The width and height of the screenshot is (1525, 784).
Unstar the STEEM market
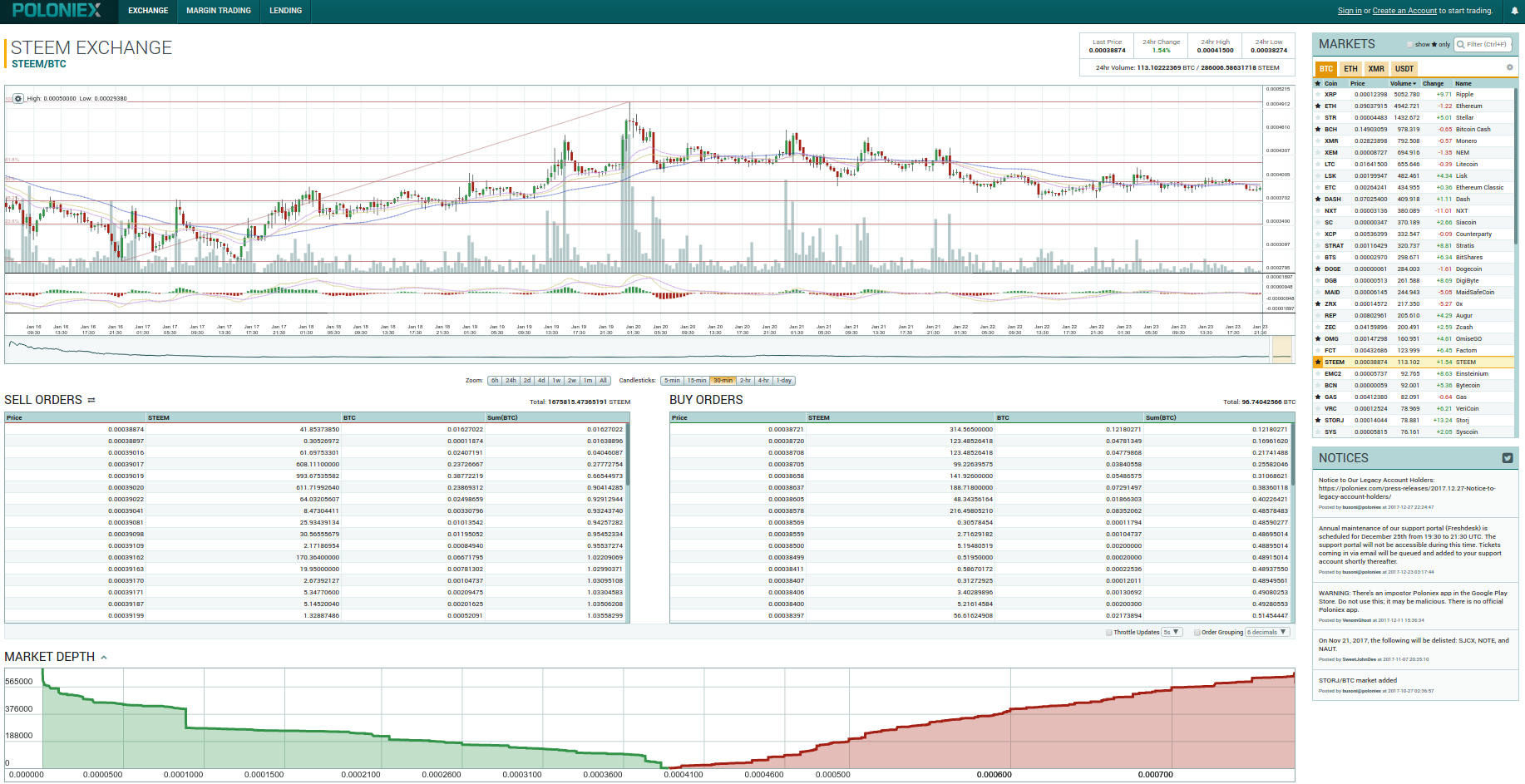(x=1318, y=362)
